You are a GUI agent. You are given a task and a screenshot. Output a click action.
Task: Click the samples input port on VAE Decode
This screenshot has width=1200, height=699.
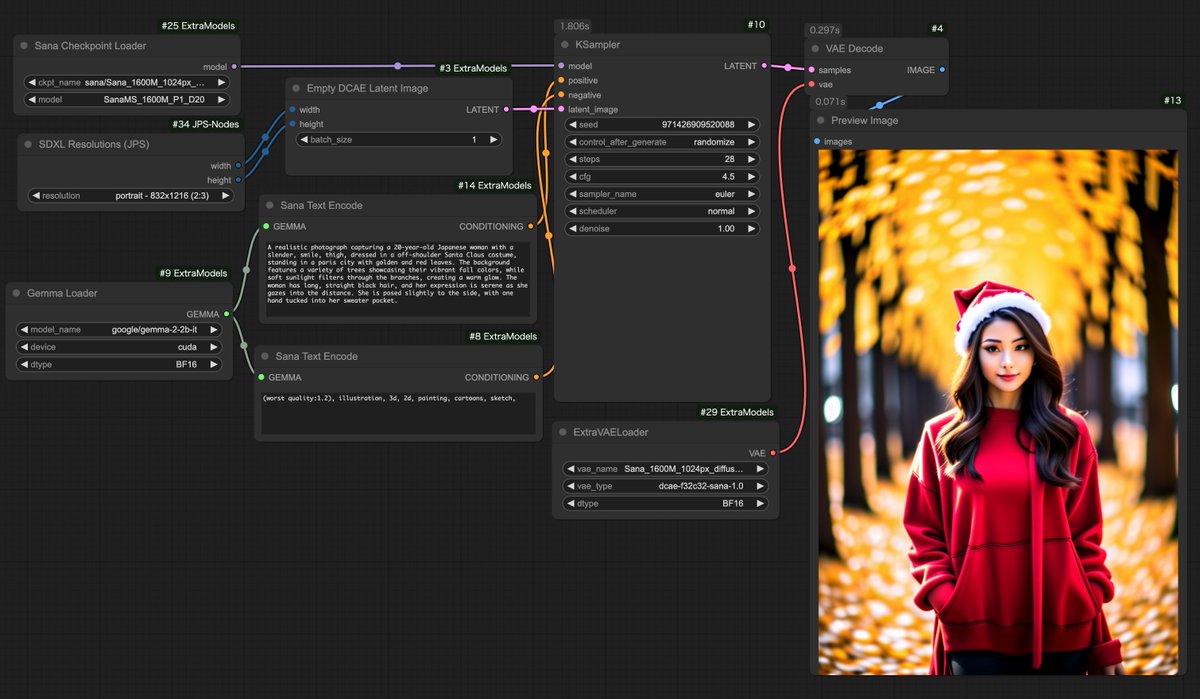point(811,70)
